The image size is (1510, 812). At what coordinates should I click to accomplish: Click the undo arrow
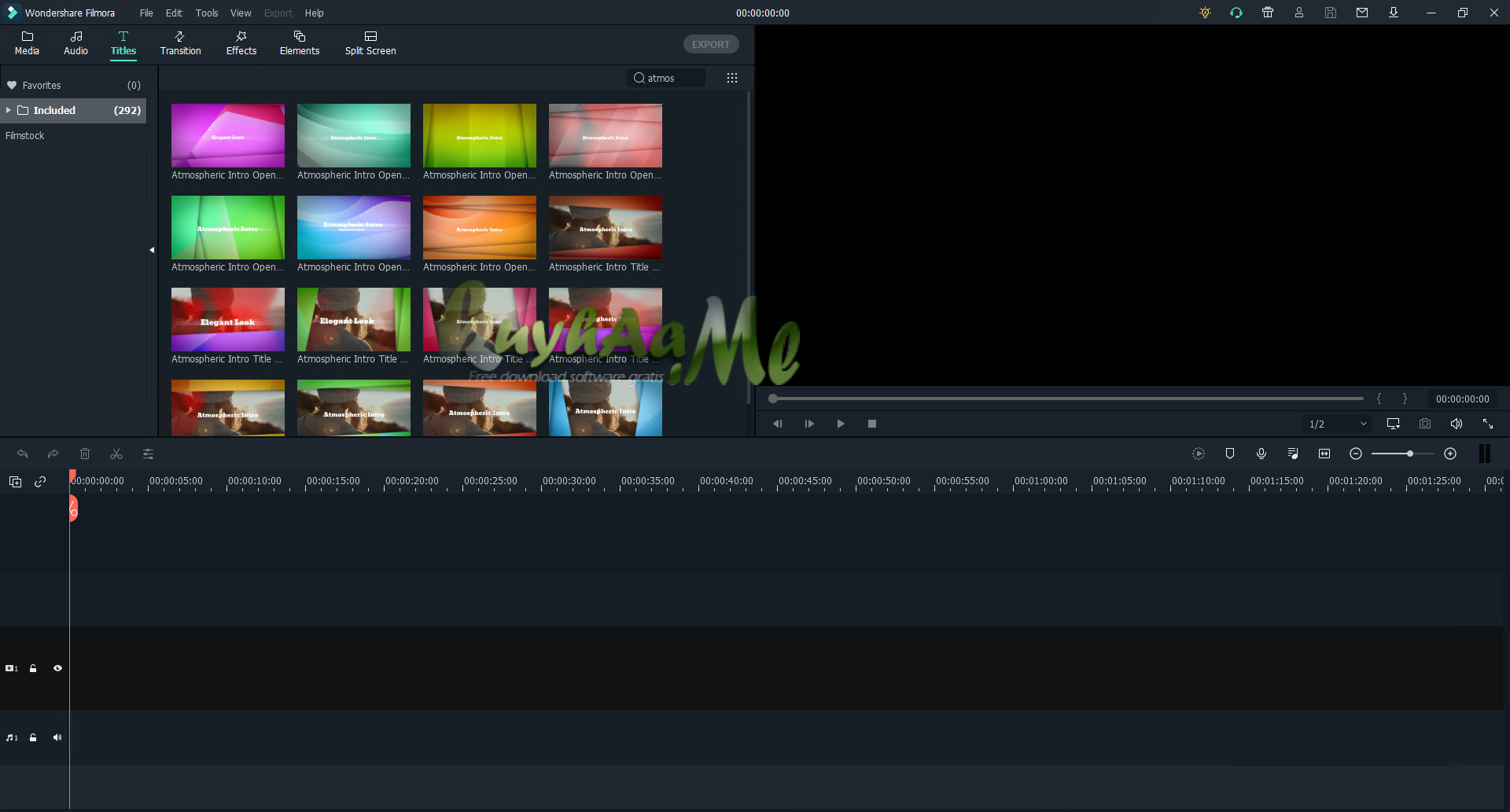22,454
